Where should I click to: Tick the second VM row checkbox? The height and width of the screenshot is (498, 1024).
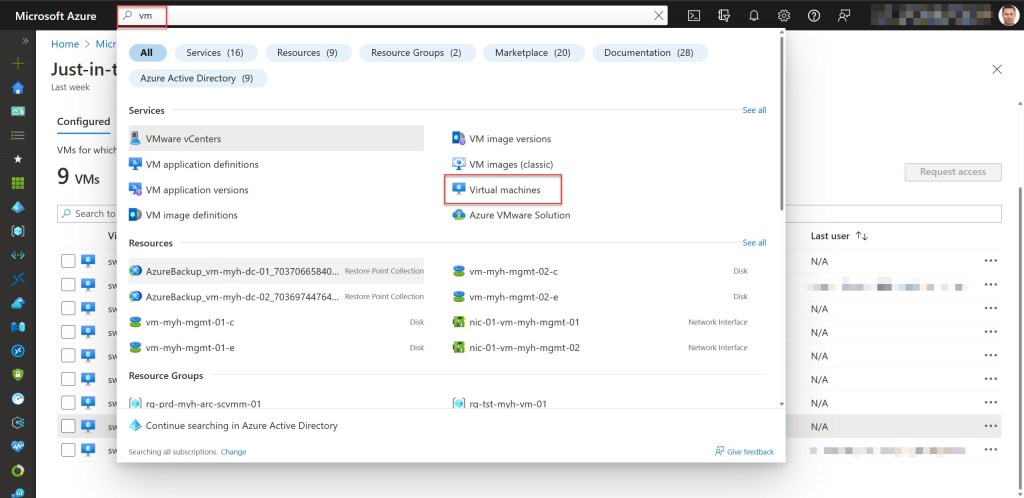coord(68,284)
